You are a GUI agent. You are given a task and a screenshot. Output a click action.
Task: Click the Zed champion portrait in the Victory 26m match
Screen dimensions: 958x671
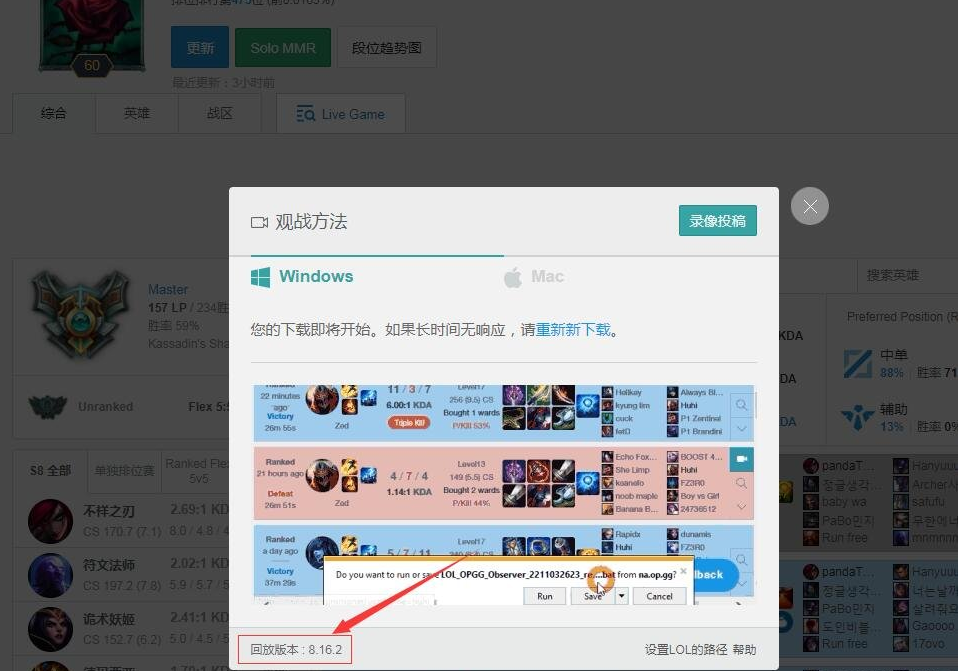point(322,398)
